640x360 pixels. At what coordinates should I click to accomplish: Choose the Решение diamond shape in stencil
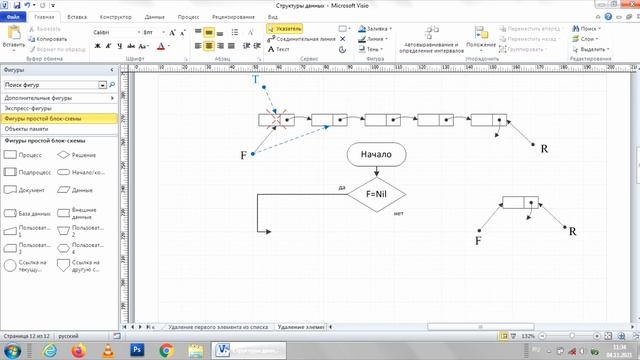pyautogui.click(x=76, y=155)
